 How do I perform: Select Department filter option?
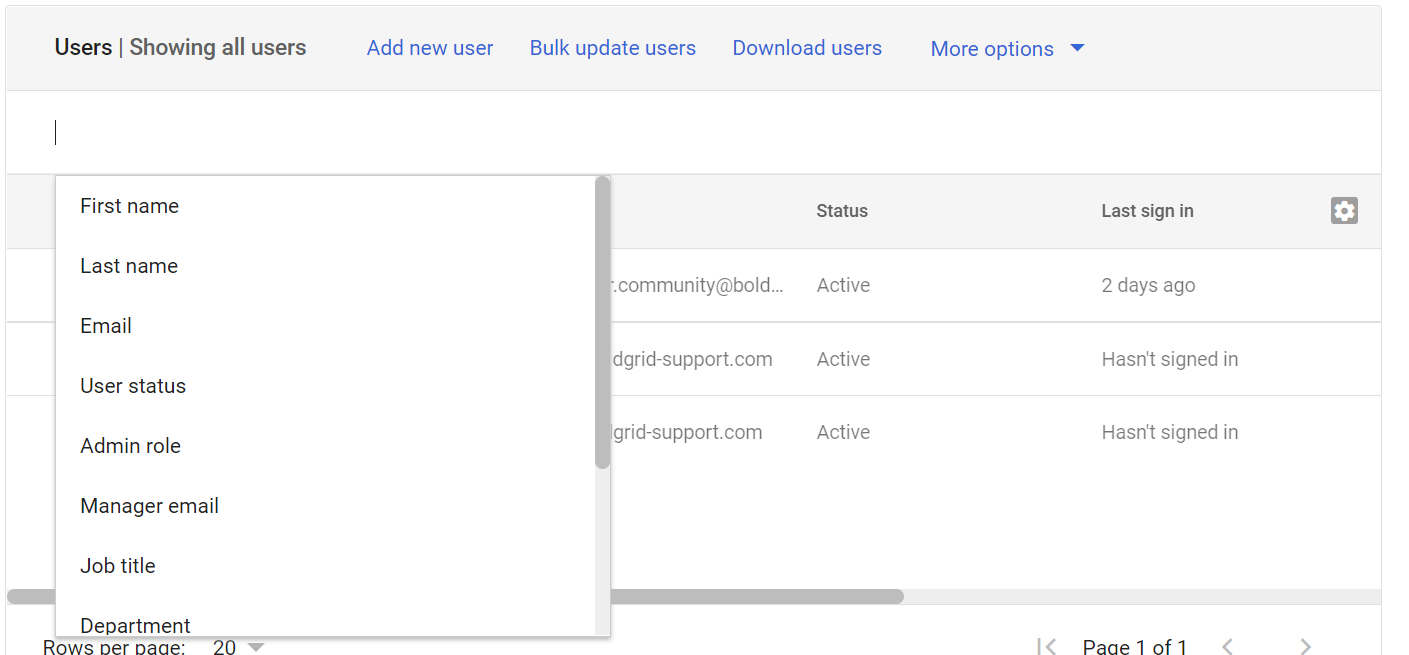(135, 625)
